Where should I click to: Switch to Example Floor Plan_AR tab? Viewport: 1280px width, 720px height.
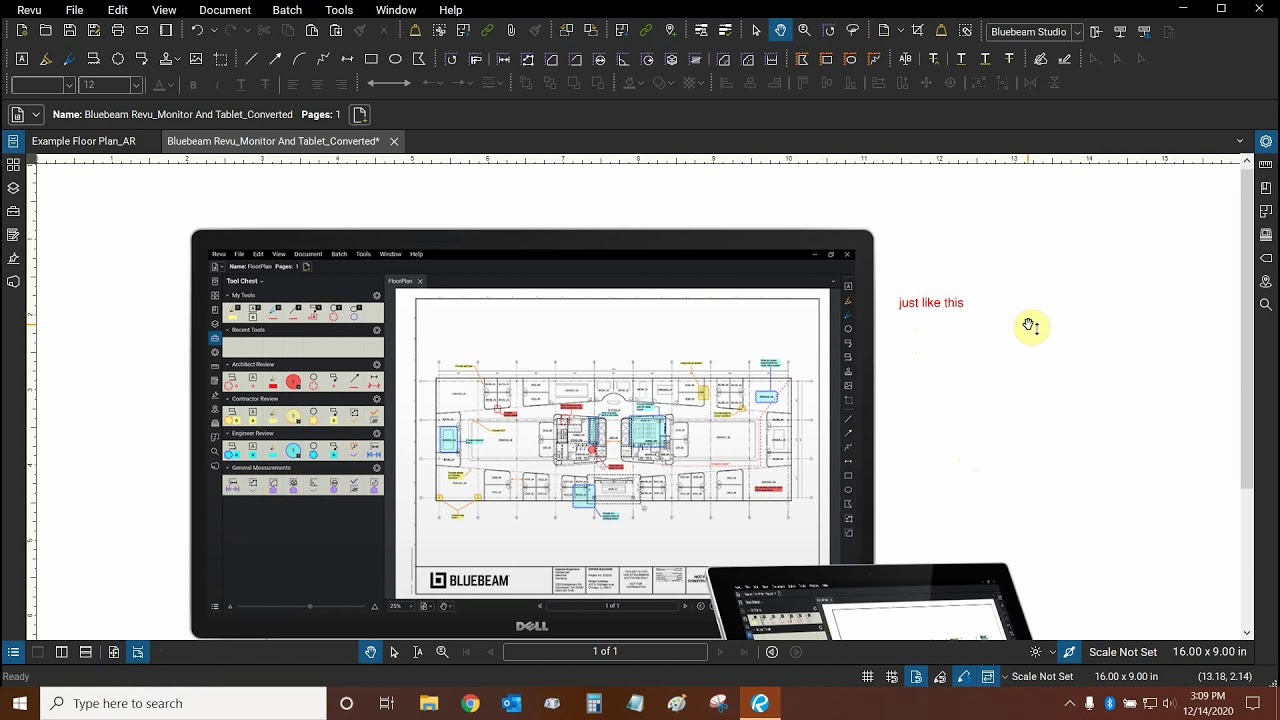(x=84, y=141)
